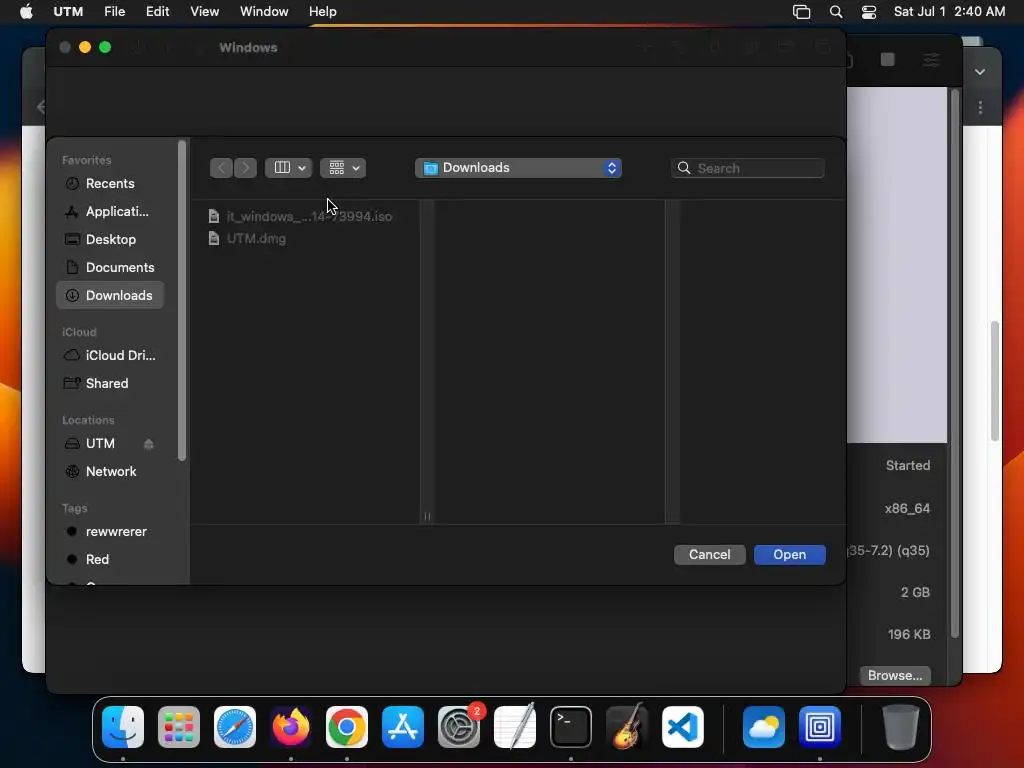The image size is (1024, 768).
Task: Open Control Center in the menu bar
Action: click(x=869, y=12)
